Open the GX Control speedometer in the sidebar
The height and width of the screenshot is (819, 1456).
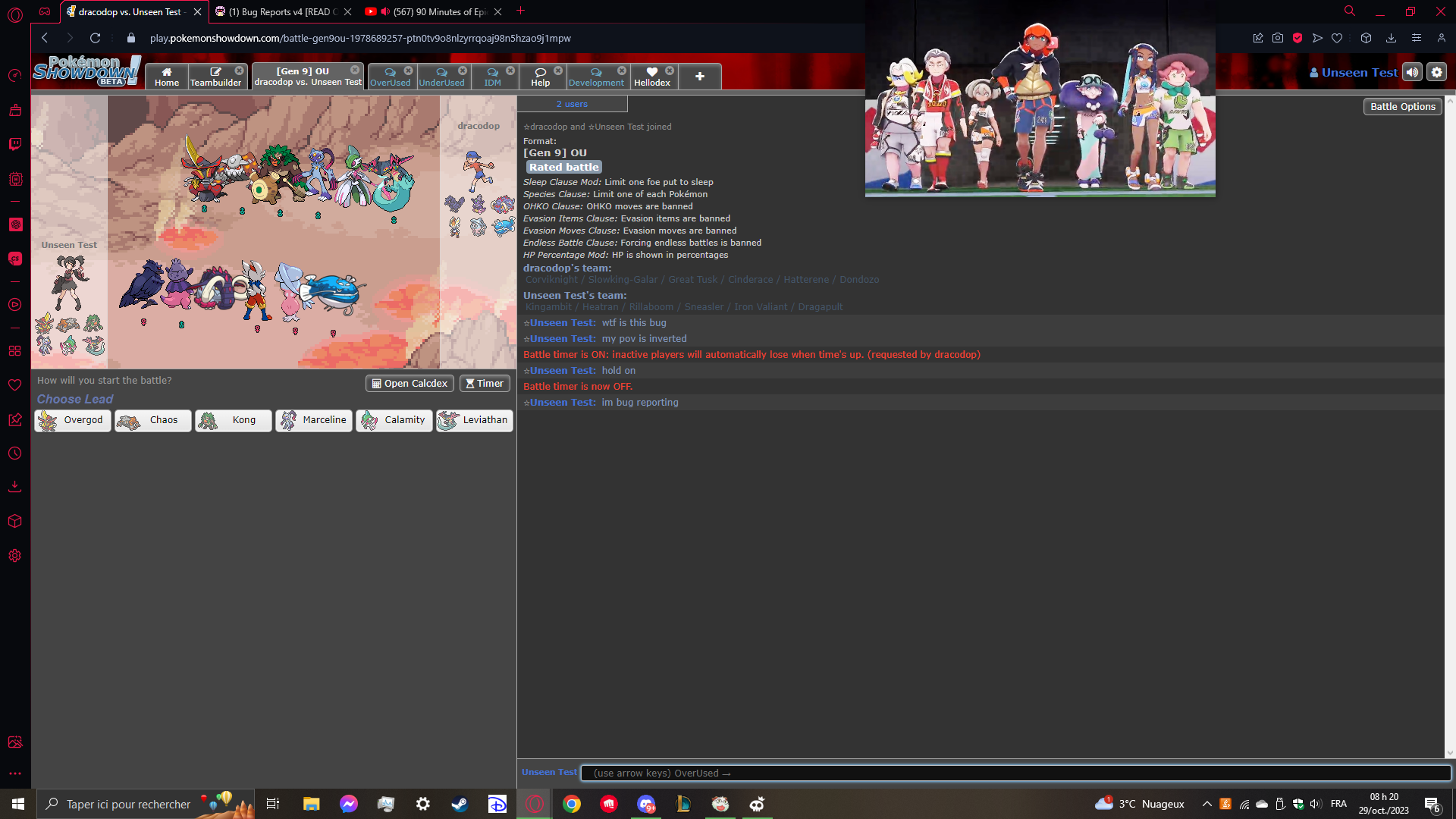(x=14, y=75)
